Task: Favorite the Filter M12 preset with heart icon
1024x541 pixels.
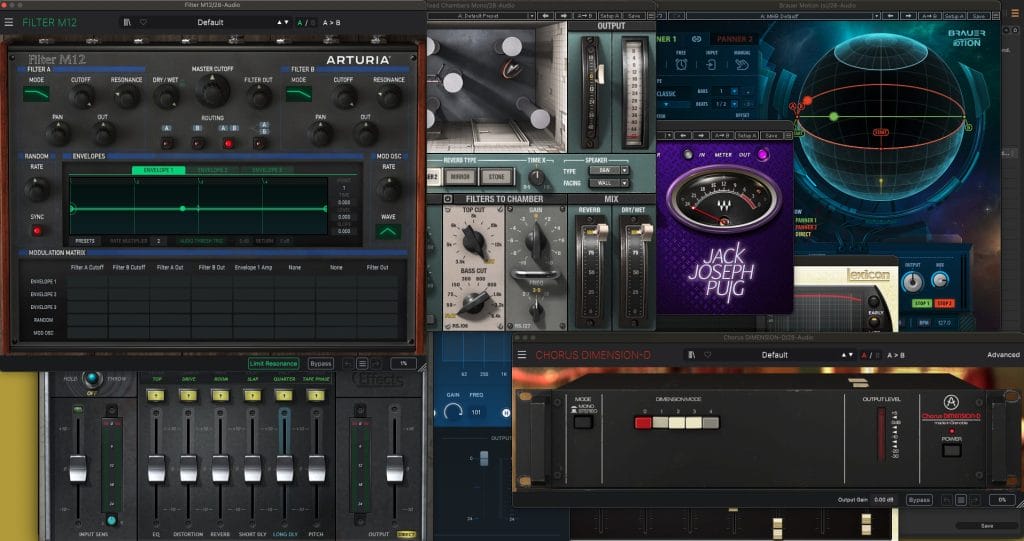Action: 143,22
